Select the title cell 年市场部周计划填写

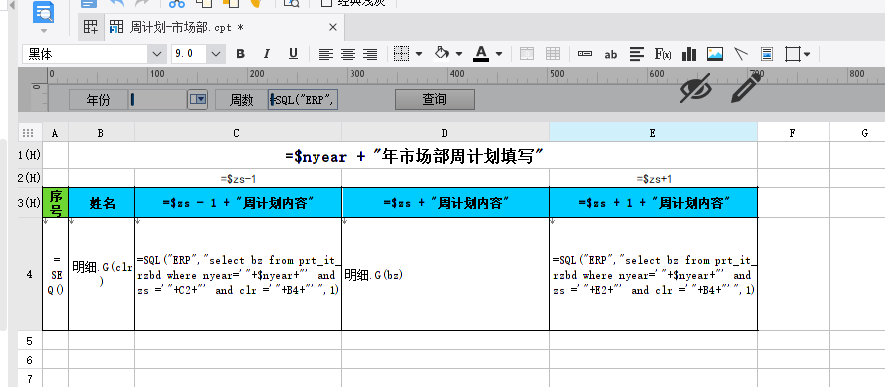413,156
